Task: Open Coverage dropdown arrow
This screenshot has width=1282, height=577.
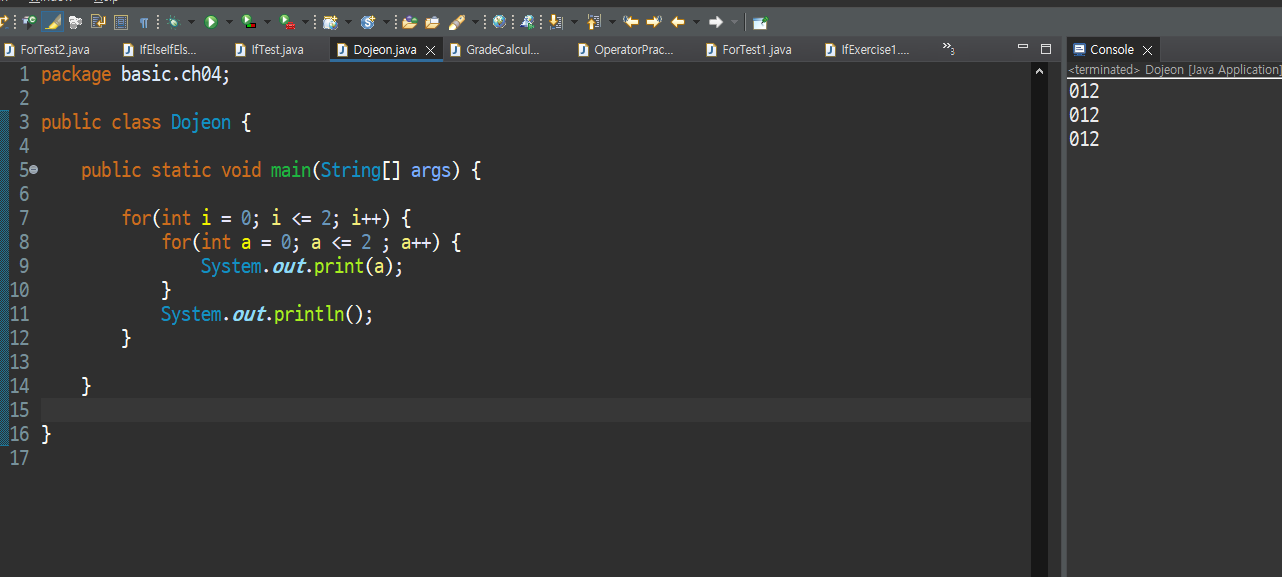Action: pyautogui.click(x=267, y=22)
